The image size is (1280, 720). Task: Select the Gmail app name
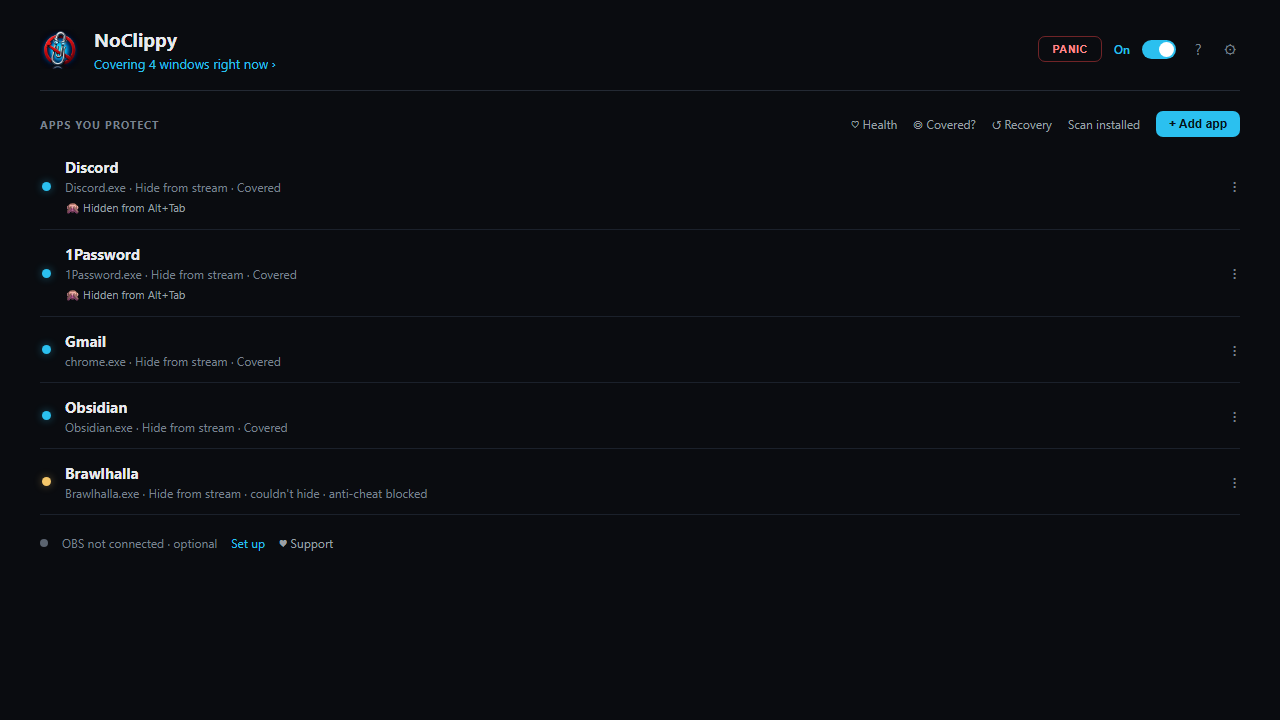86,342
